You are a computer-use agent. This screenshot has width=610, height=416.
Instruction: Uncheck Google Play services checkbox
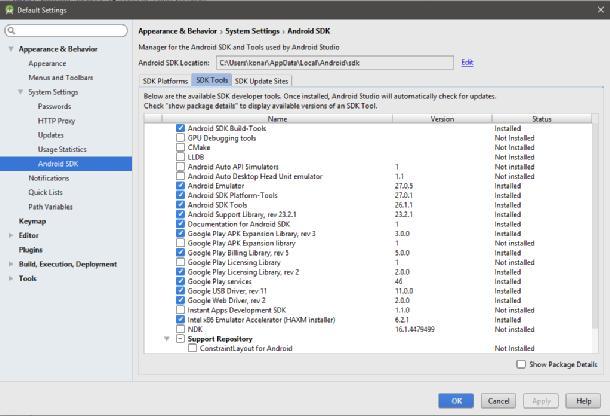180,281
